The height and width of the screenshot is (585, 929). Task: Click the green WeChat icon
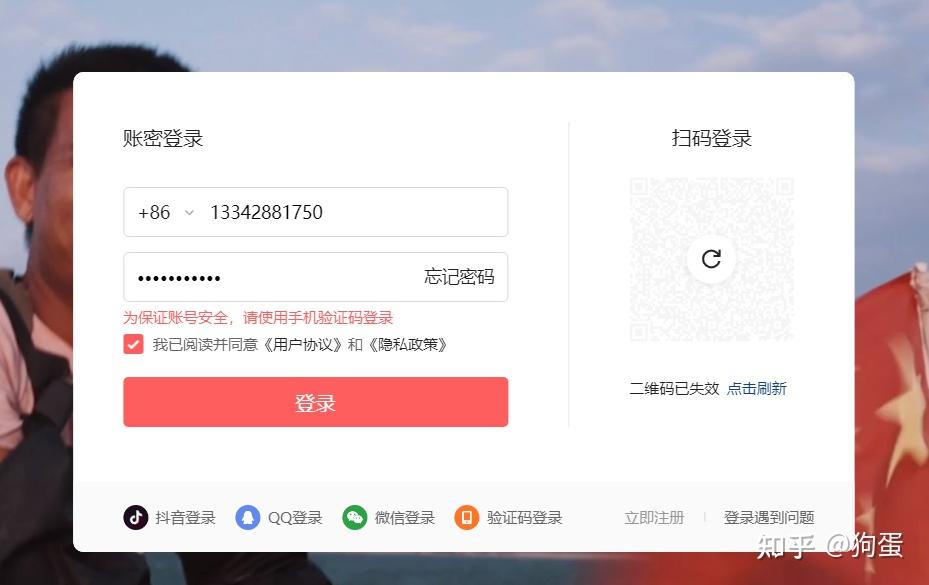355,517
